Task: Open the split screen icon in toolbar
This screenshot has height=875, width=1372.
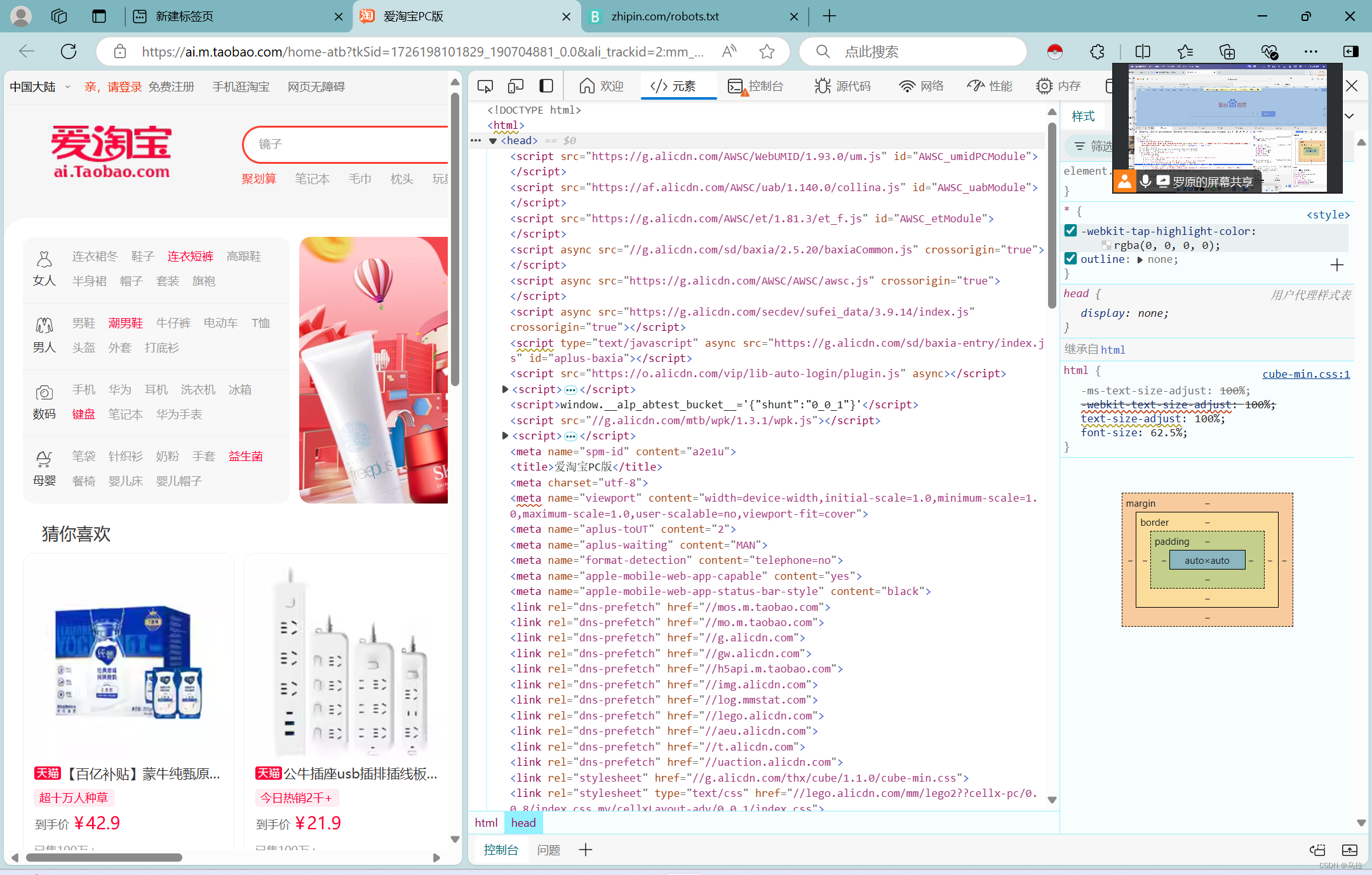Action: [x=1143, y=51]
